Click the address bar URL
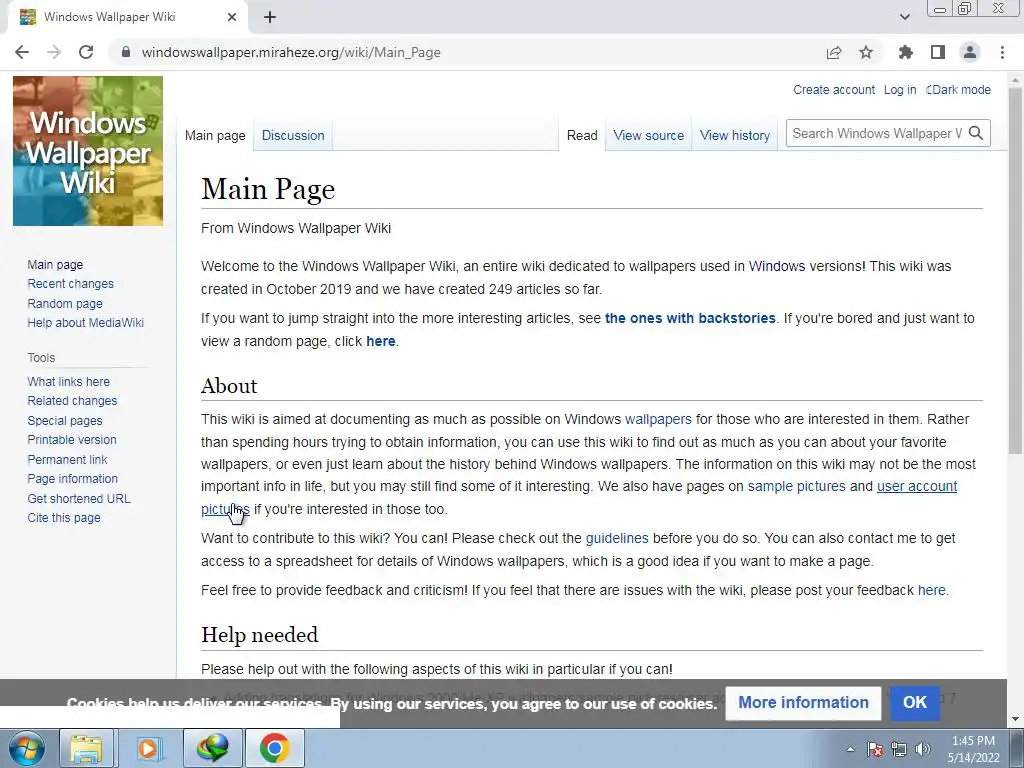 click(x=291, y=52)
